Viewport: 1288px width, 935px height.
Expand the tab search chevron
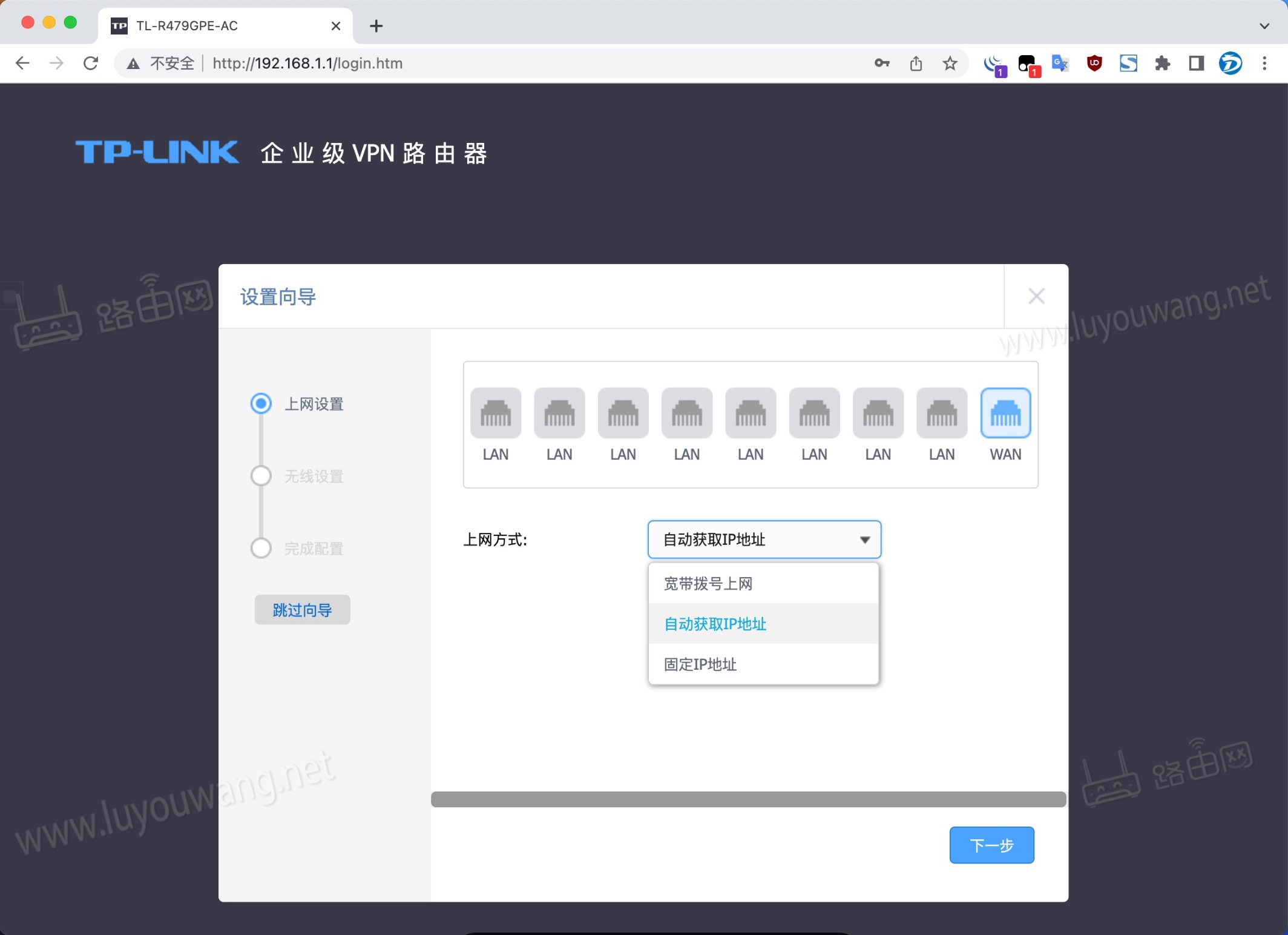[x=1264, y=26]
